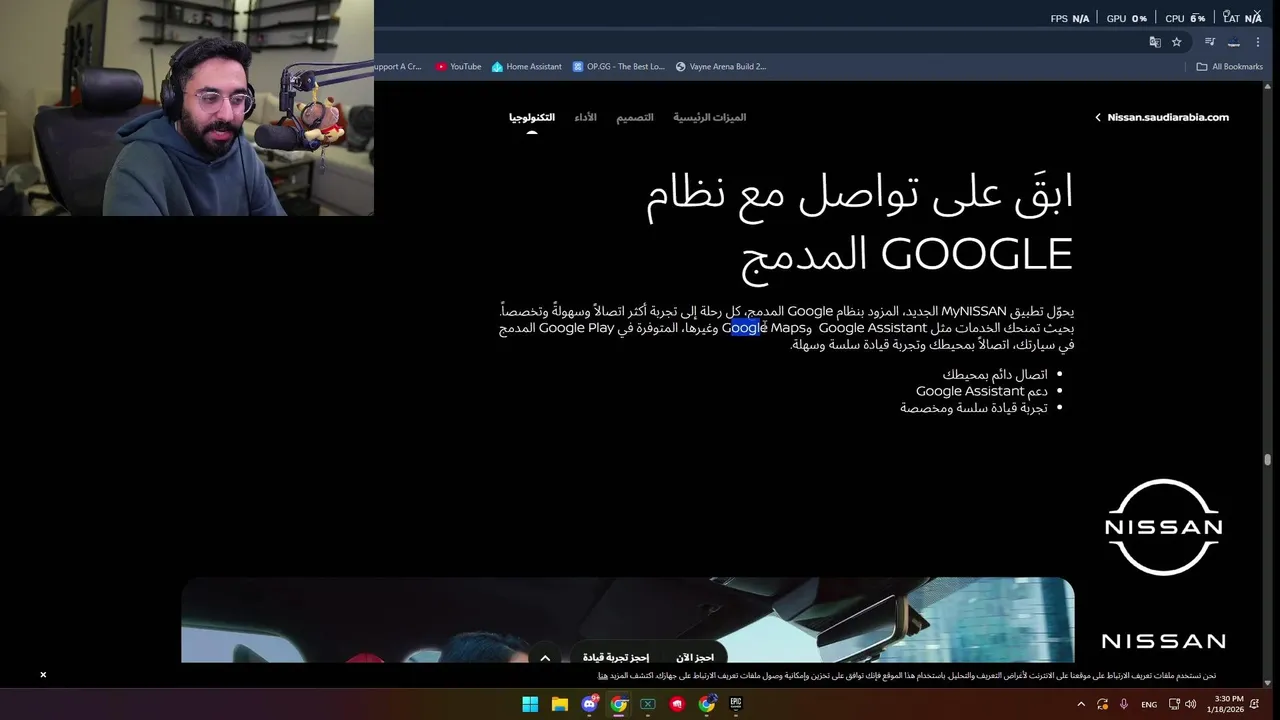Image resolution: width=1280 pixels, height=720 pixels.
Task: Open the Chrome three-dot menu
Action: (1258, 42)
